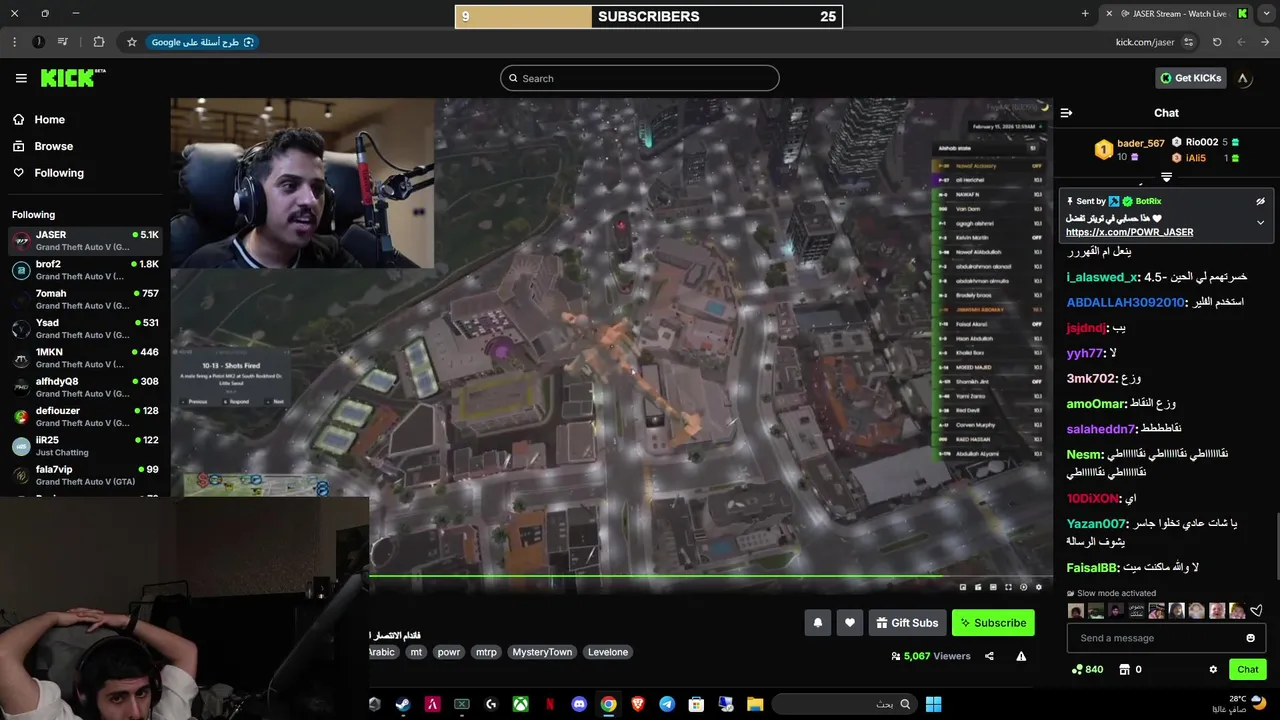The height and width of the screenshot is (720, 1280).
Task: Open a new browser tab
Action: pyautogui.click(x=1085, y=14)
